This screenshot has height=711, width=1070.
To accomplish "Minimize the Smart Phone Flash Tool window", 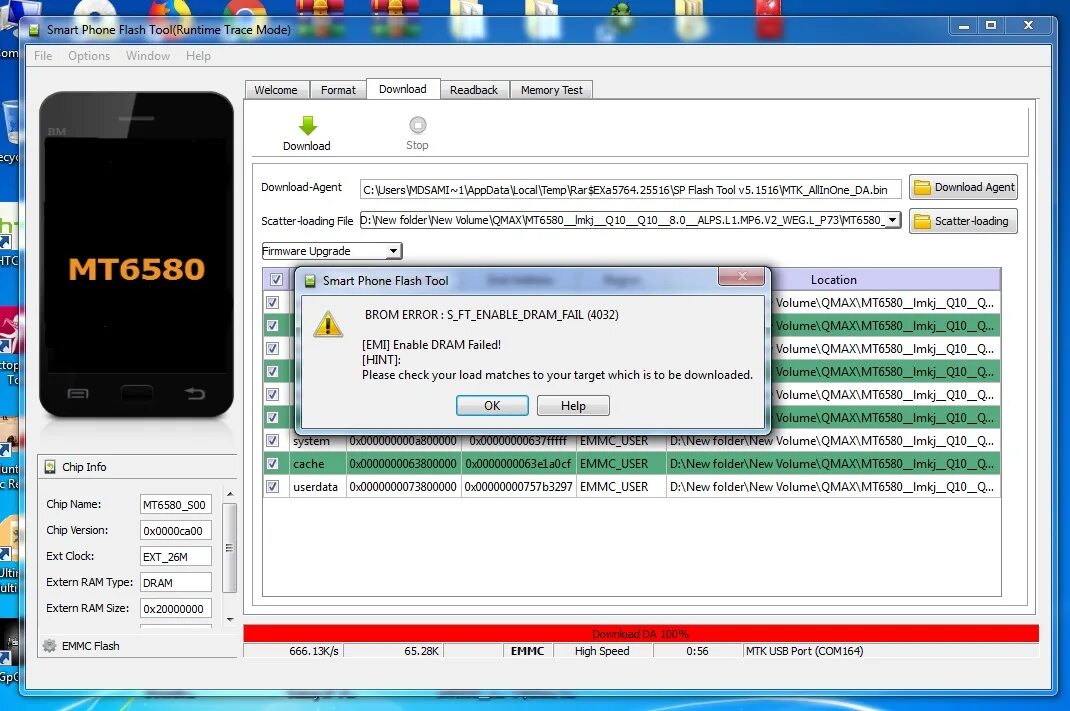I will 964,26.
